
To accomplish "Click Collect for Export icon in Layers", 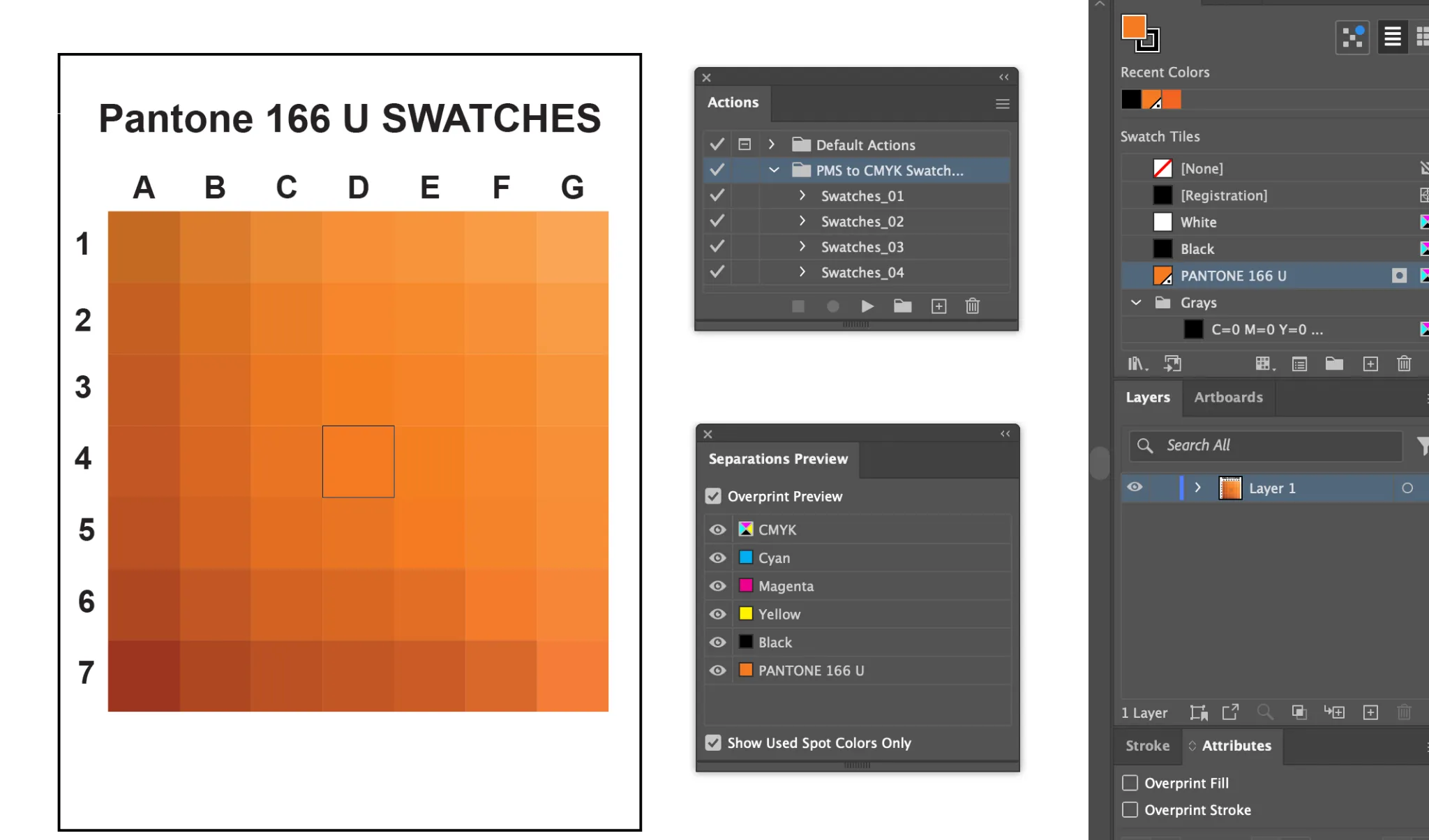I will (x=1199, y=712).
